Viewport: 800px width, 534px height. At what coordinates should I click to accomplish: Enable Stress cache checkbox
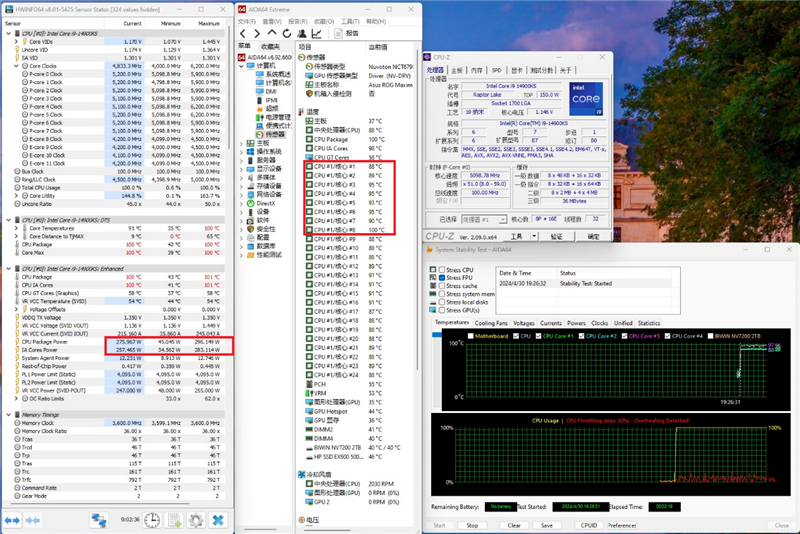pos(442,286)
